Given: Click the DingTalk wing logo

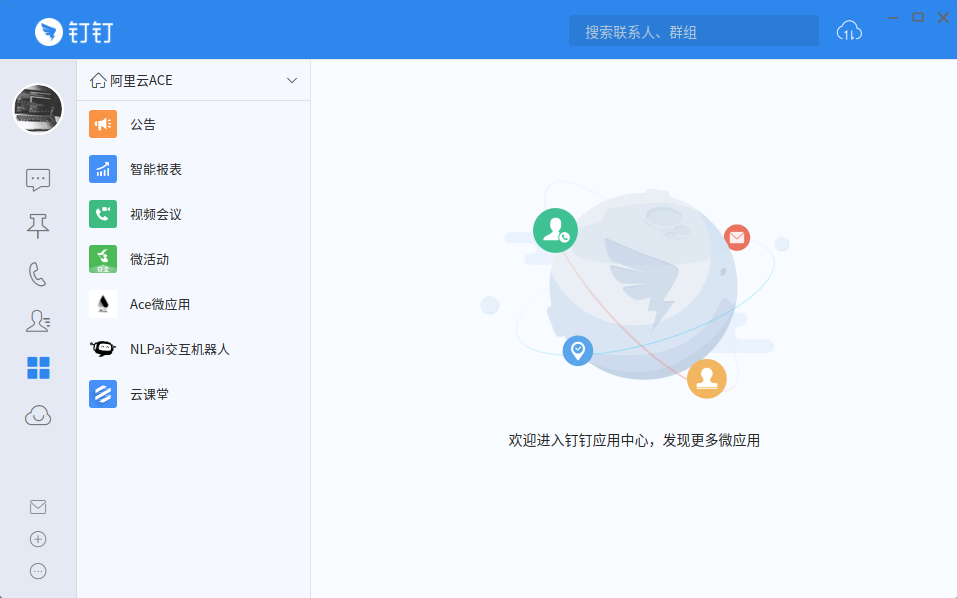Looking at the screenshot, I should (49, 32).
